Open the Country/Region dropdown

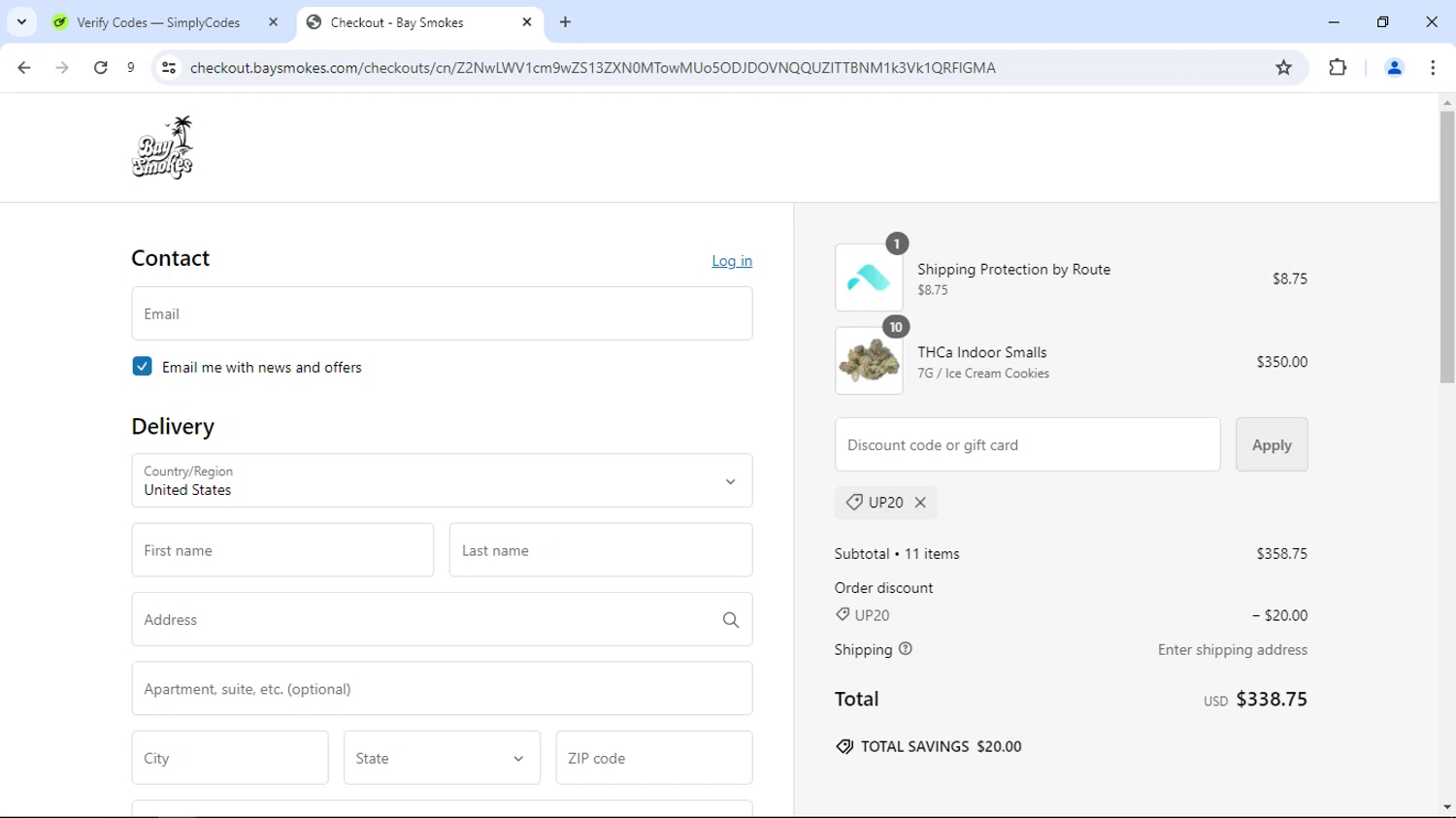click(x=442, y=480)
